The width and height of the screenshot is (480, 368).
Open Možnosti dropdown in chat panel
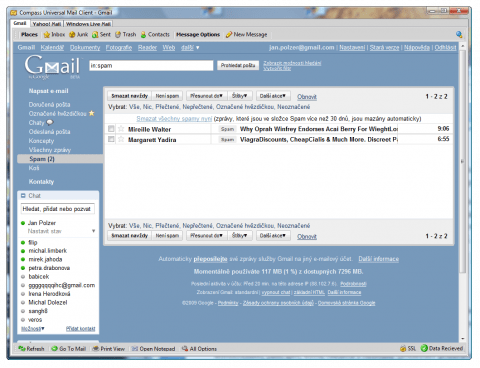(x=33, y=329)
